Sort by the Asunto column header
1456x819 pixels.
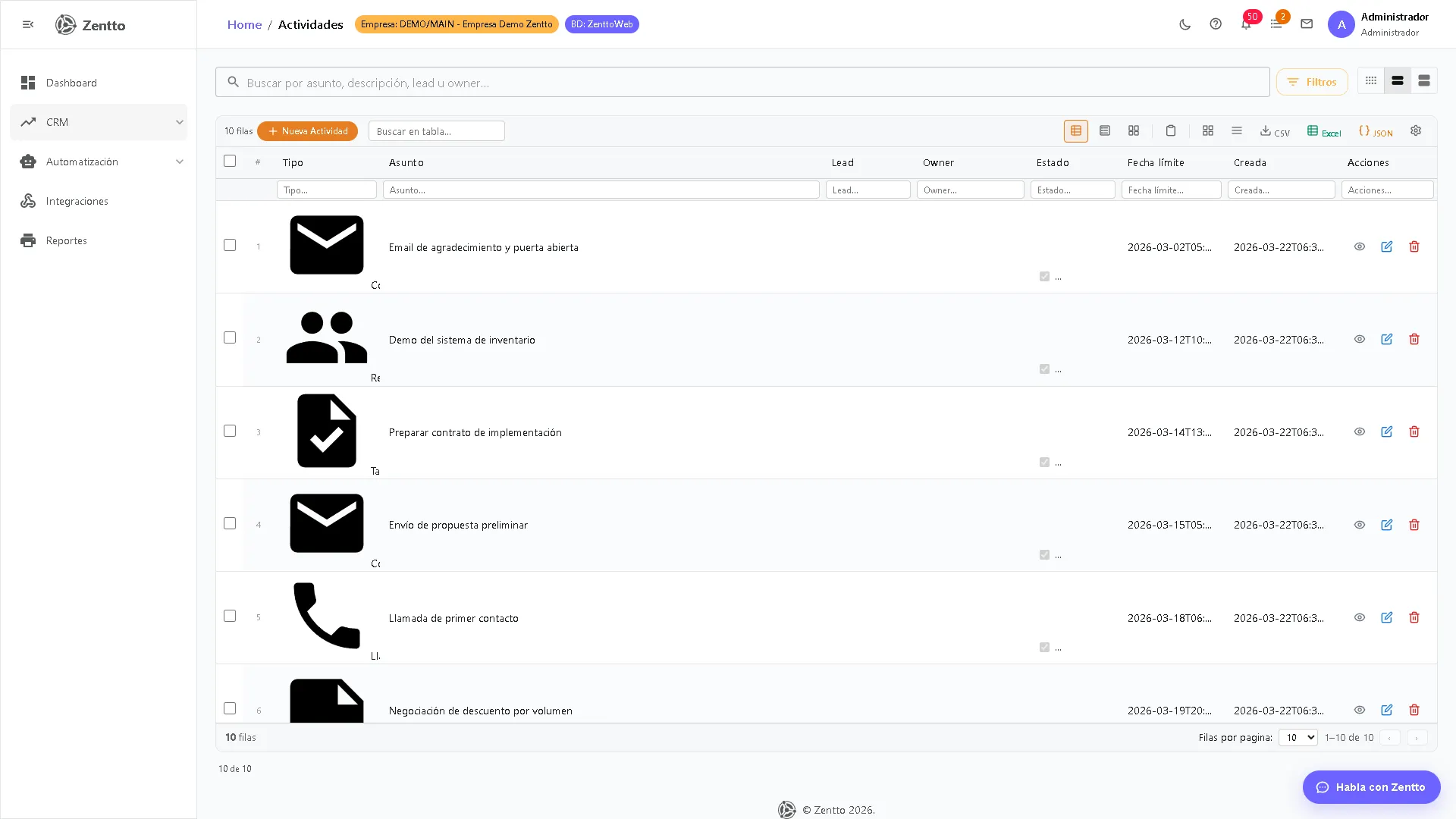pos(406,162)
